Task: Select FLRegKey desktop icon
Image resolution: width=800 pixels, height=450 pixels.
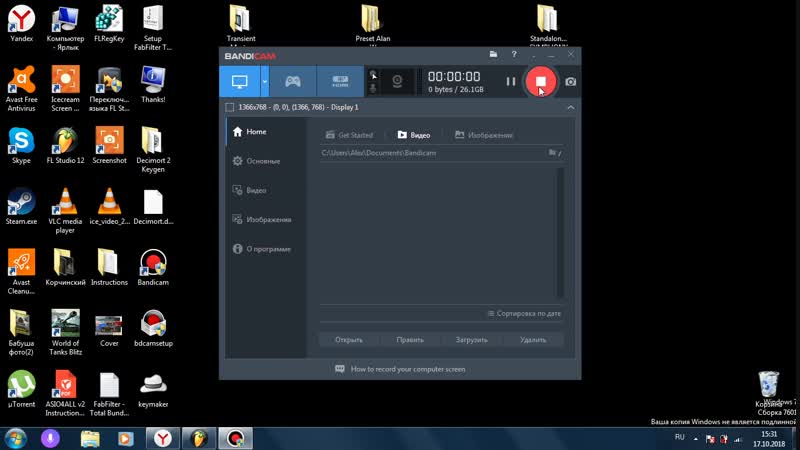Action: point(109,24)
